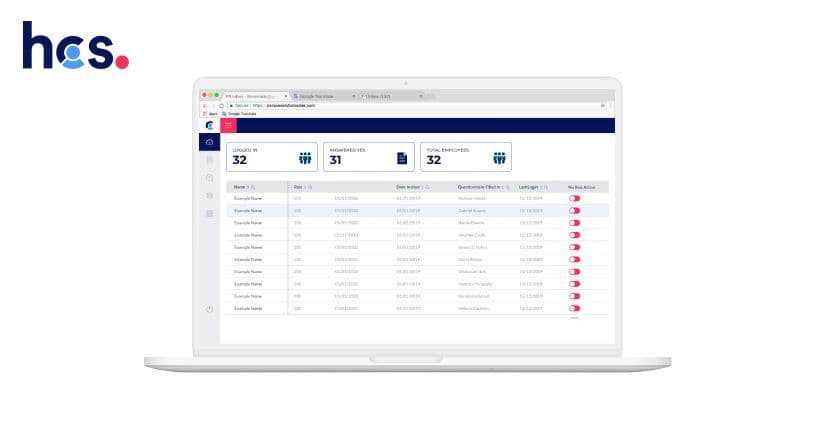Viewport: 826px width, 430px height.
Task: Click the search icon in Name column header
Action: pos(254,187)
